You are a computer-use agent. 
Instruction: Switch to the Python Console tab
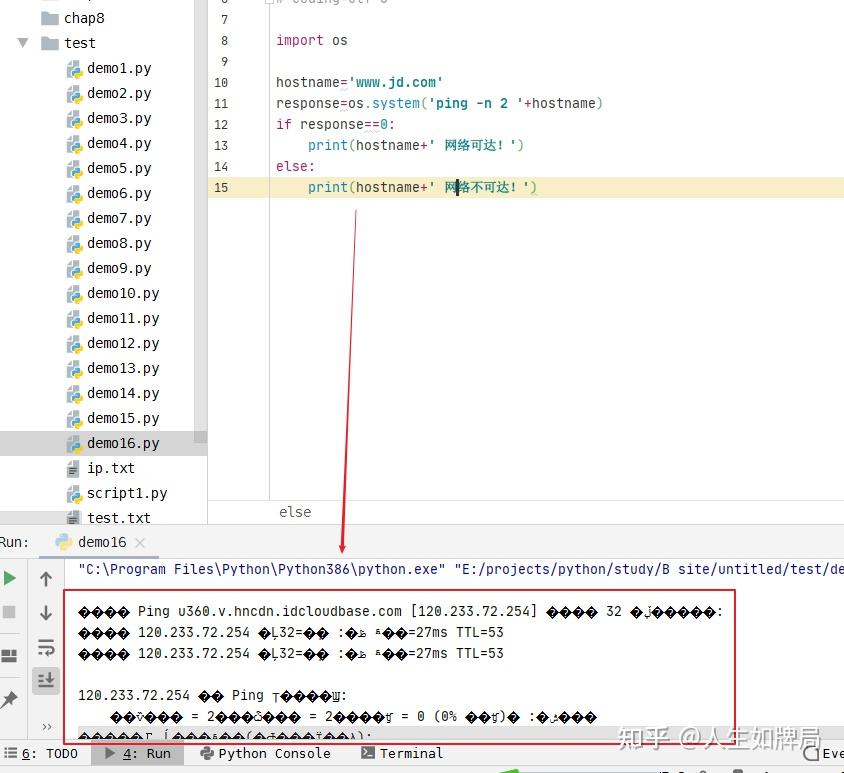(x=265, y=753)
